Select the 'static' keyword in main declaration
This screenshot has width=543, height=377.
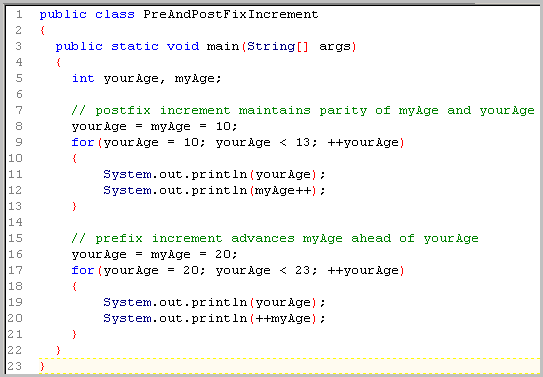[x=135, y=46]
